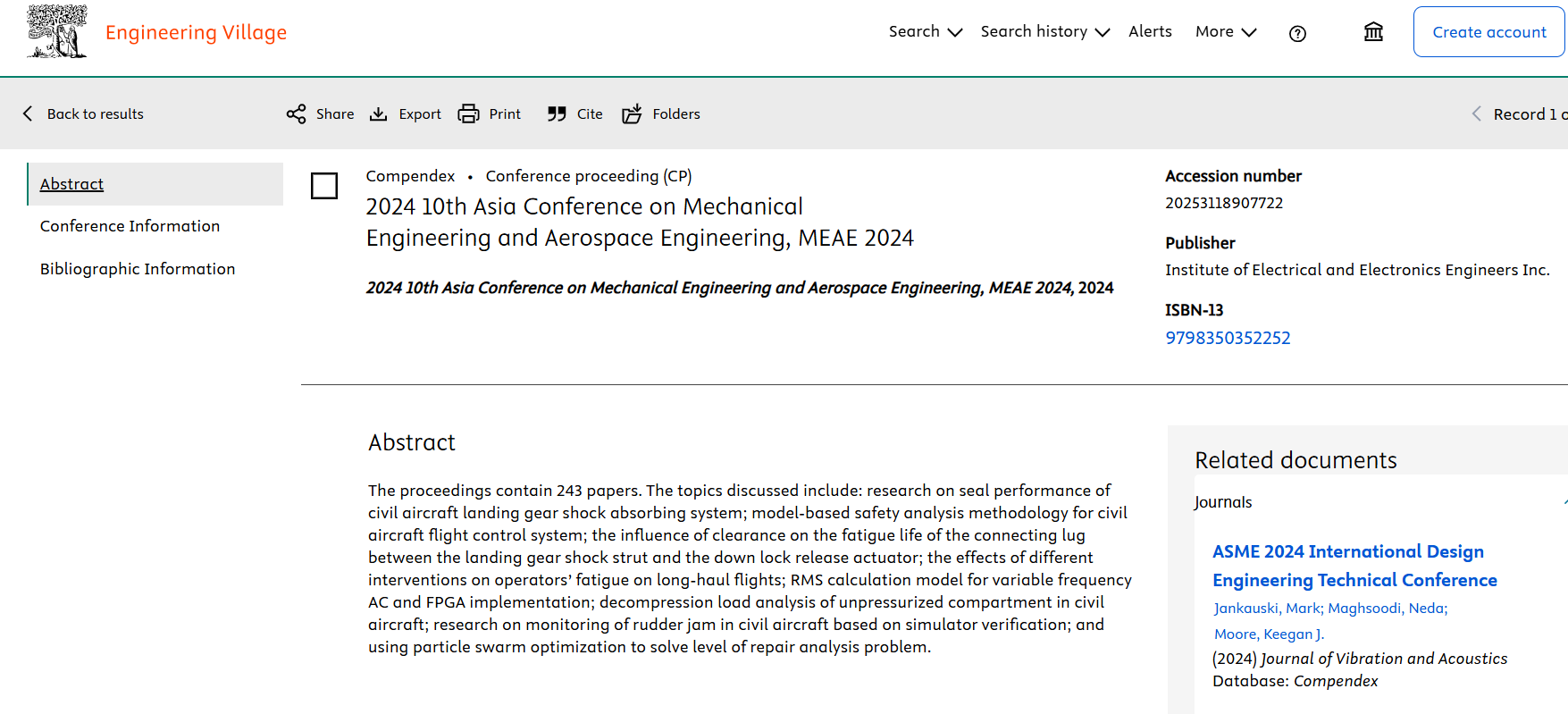Click the Share label
The width and height of the screenshot is (1568, 714).
point(335,113)
